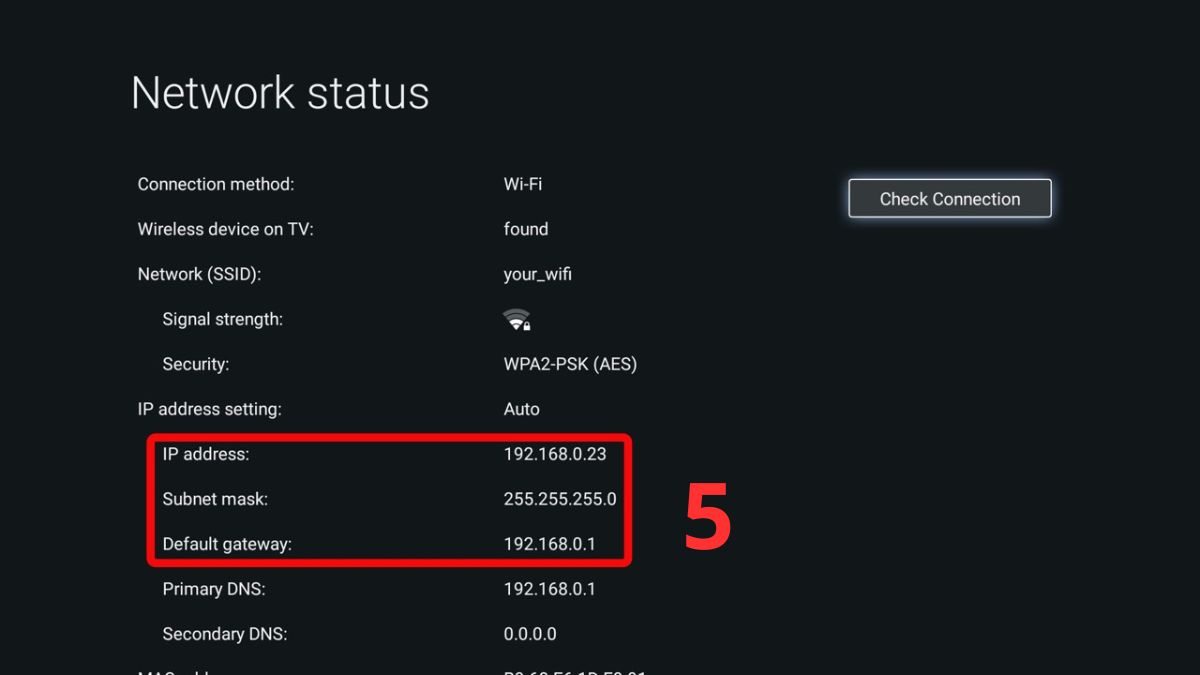This screenshot has height=675, width=1200.
Task: Click the Network (SSID) label
Action: tap(199, 274)
